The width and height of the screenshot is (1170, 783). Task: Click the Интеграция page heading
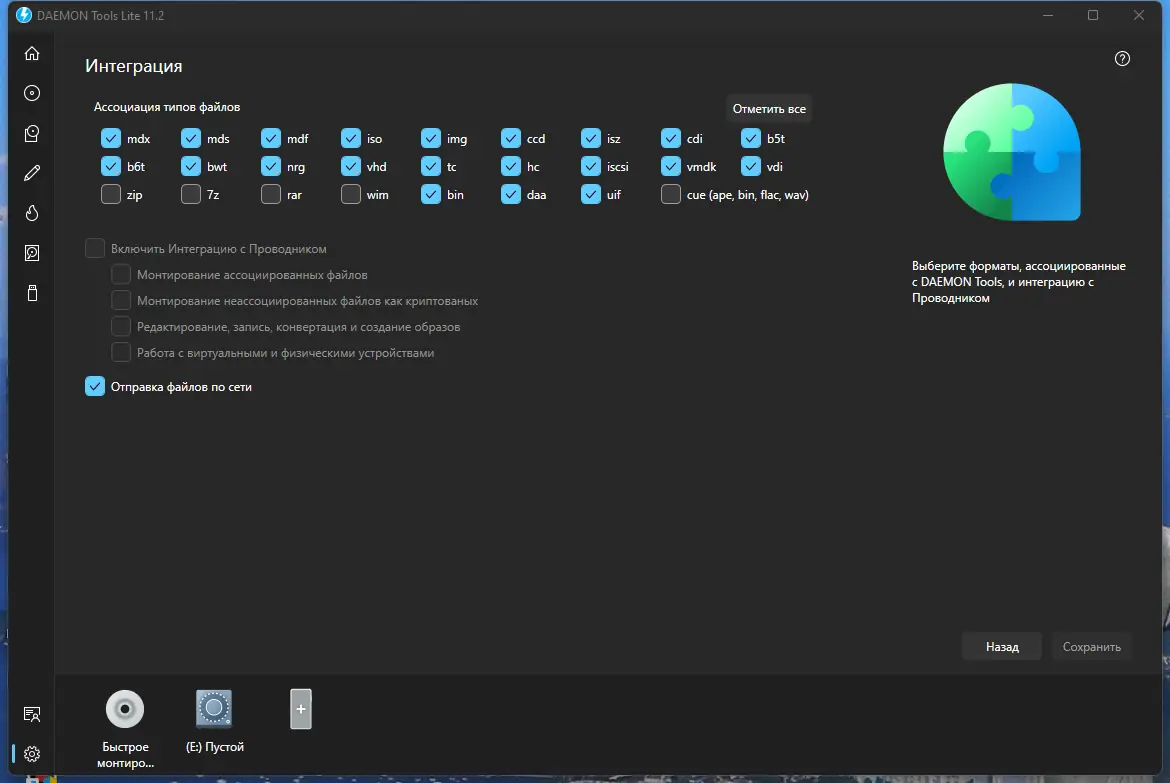134,66
